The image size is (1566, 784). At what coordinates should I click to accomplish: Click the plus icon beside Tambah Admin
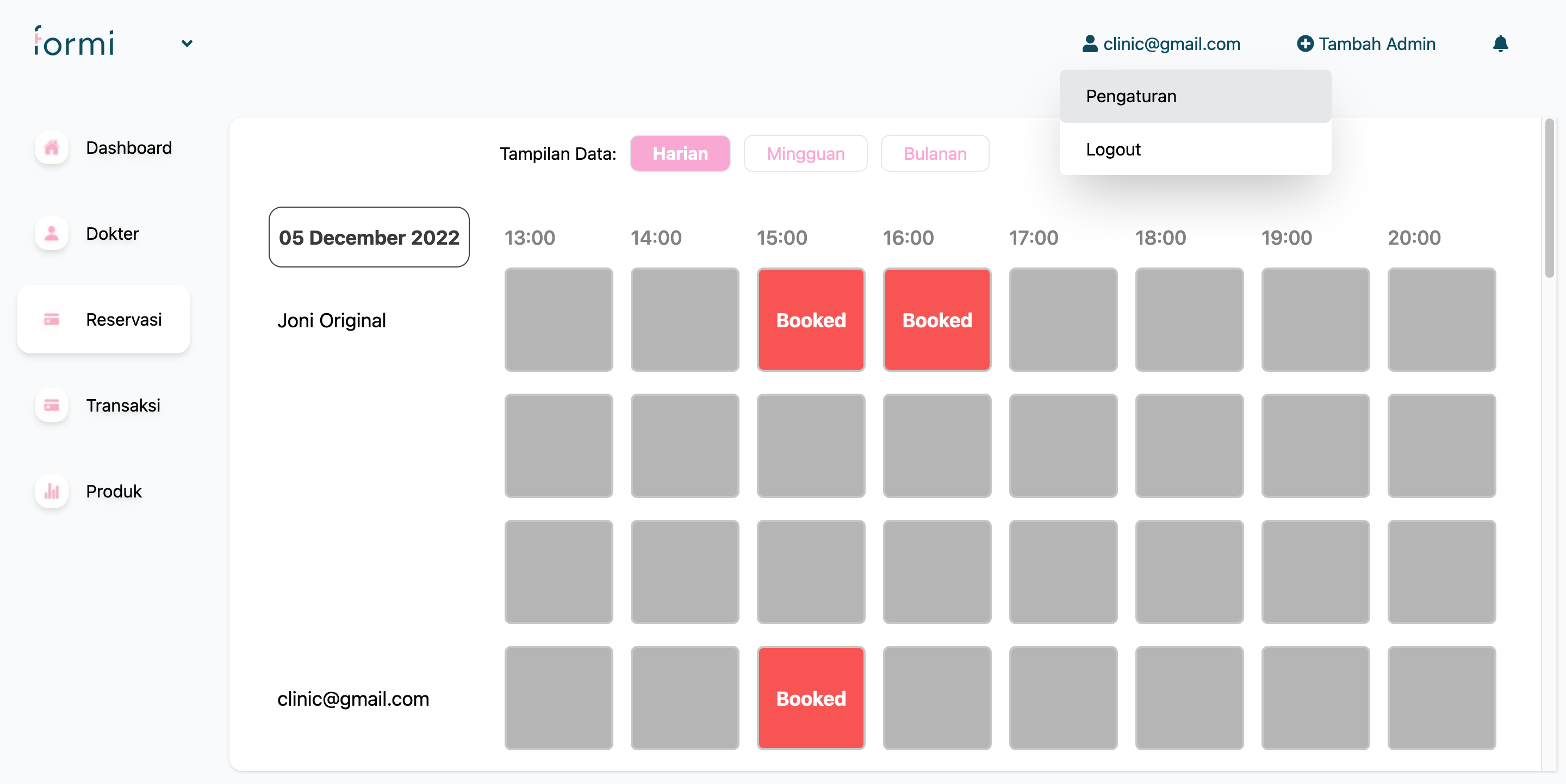(x=1304, y=43)
